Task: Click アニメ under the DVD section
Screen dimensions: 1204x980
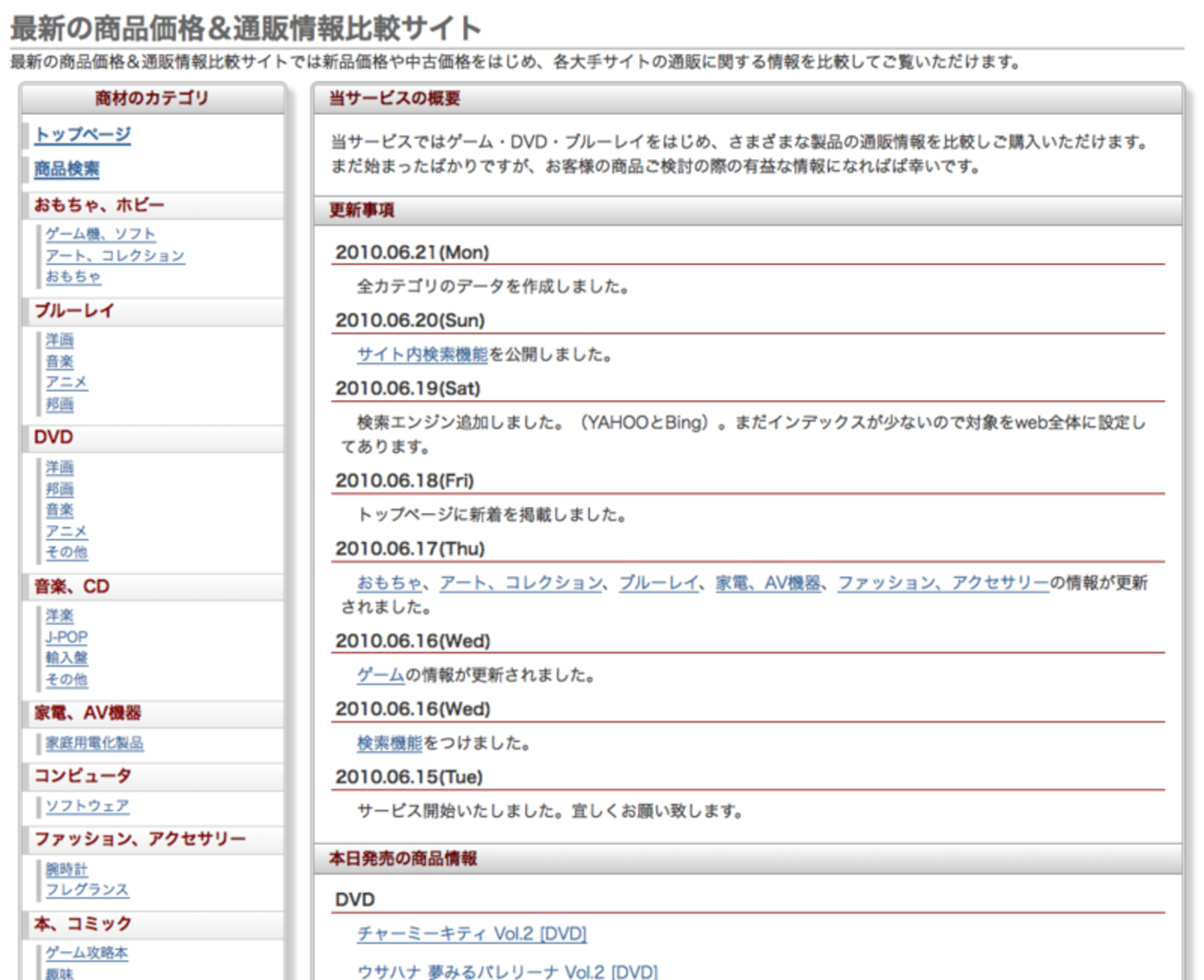Action: (66, 531)
